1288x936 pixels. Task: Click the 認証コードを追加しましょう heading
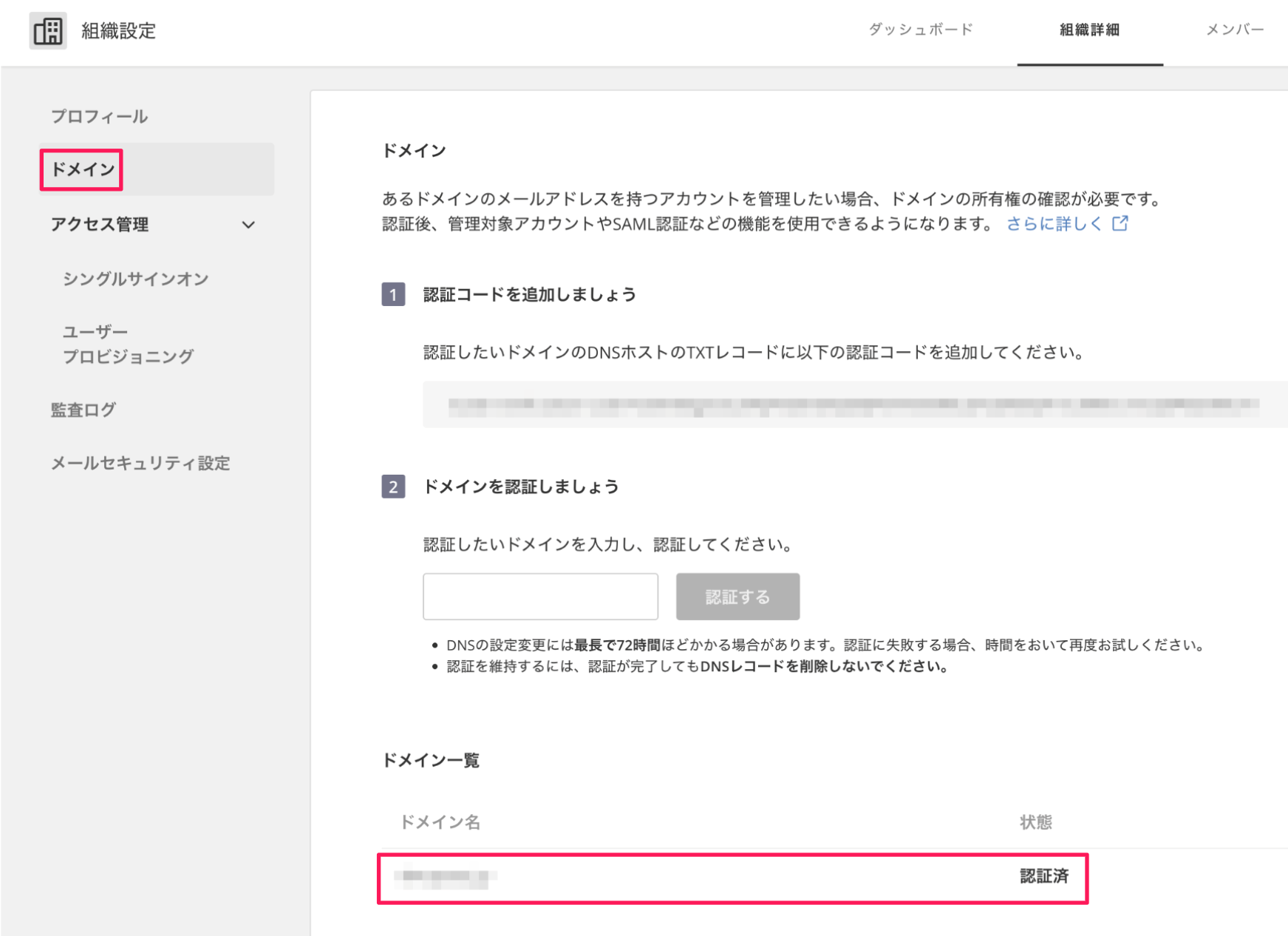(x=529, y=294)
